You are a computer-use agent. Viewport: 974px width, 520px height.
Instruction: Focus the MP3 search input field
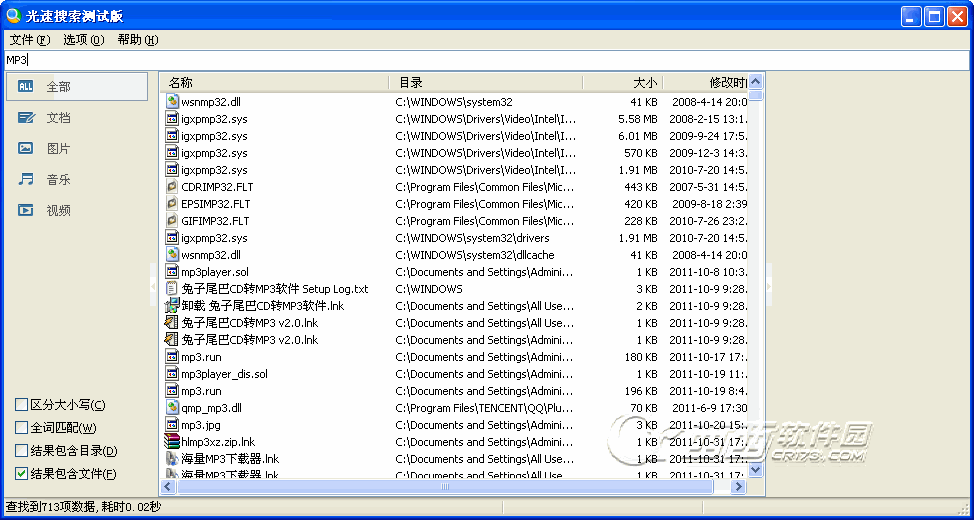(486, 60)
